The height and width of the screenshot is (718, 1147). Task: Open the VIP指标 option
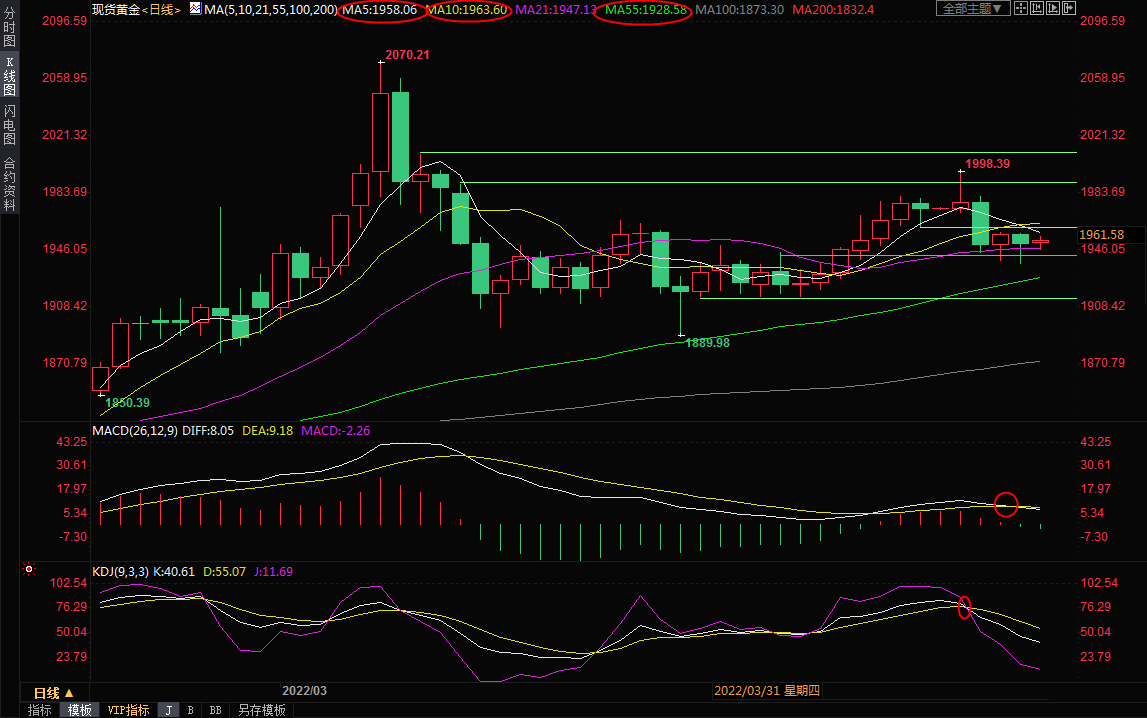(x=128, y=710)
